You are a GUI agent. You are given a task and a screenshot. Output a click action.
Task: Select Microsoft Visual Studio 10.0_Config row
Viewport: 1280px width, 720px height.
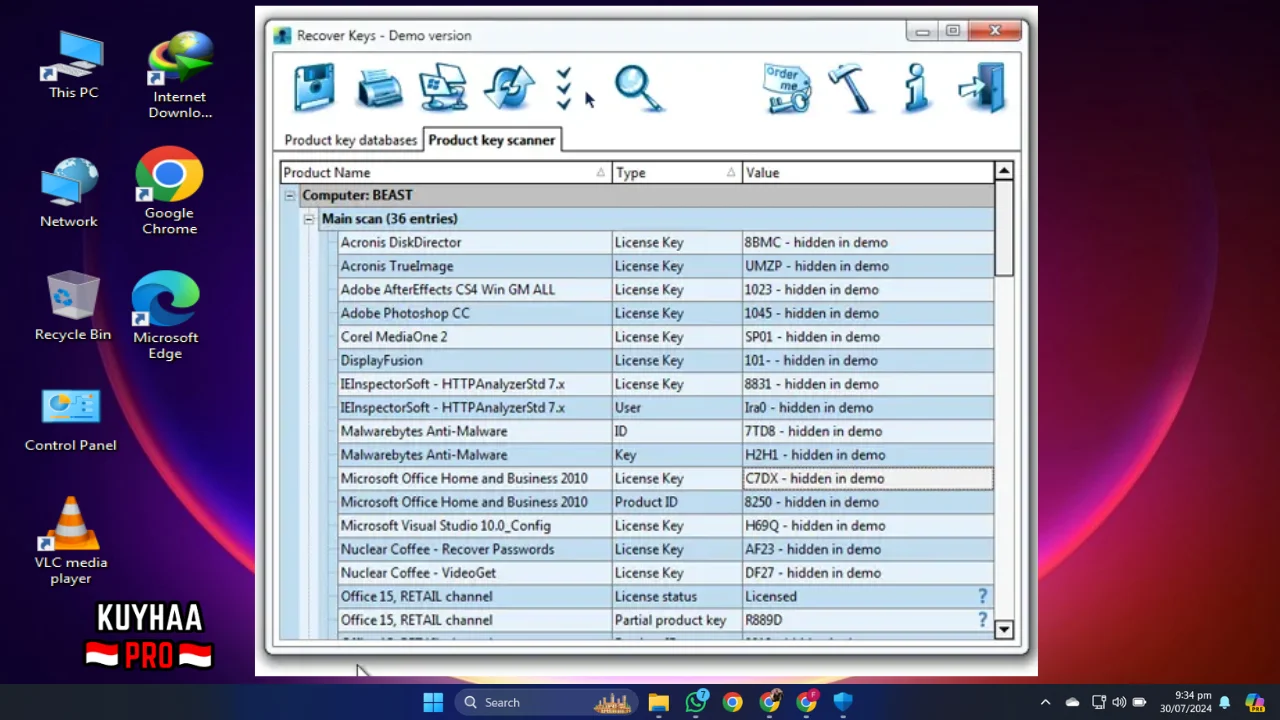coord(665,526)
